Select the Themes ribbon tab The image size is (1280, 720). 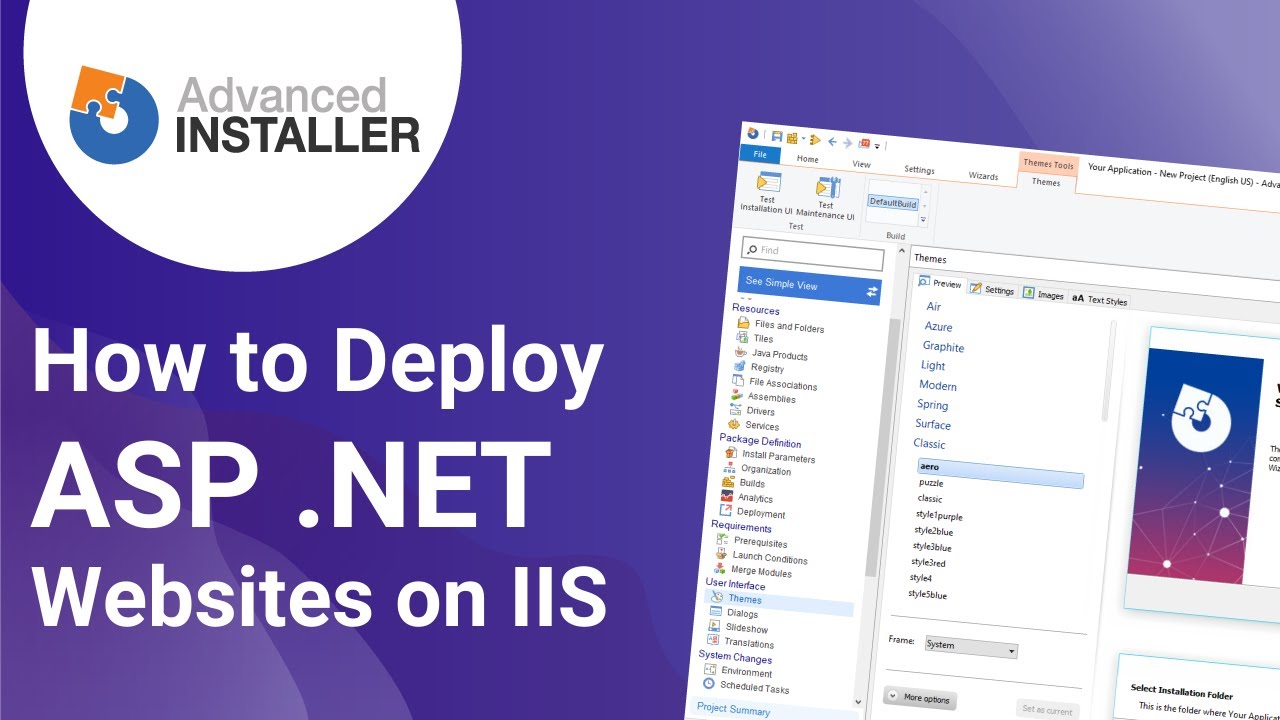(x=1046, y=182)
